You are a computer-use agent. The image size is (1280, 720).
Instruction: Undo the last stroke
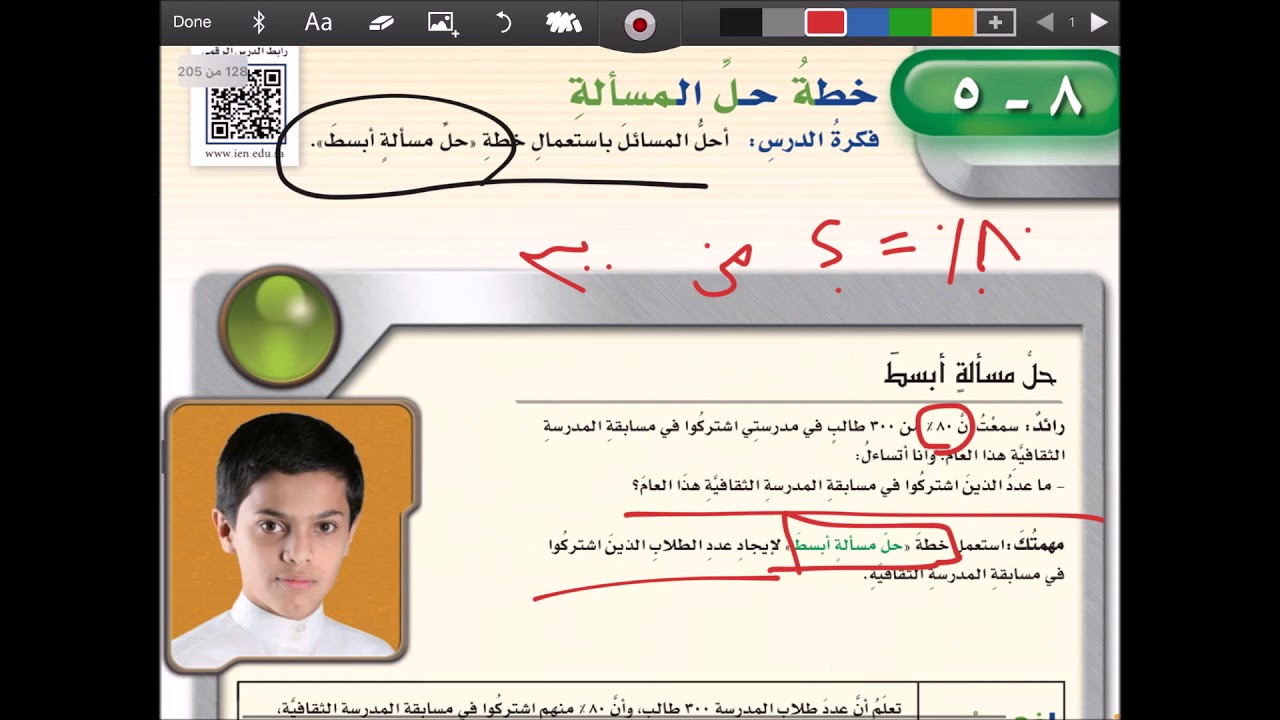[x=504, y=23]
